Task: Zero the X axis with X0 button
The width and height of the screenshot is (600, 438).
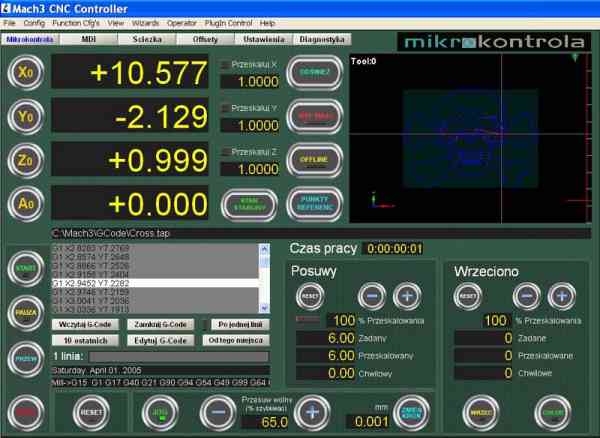Action: 26,73
